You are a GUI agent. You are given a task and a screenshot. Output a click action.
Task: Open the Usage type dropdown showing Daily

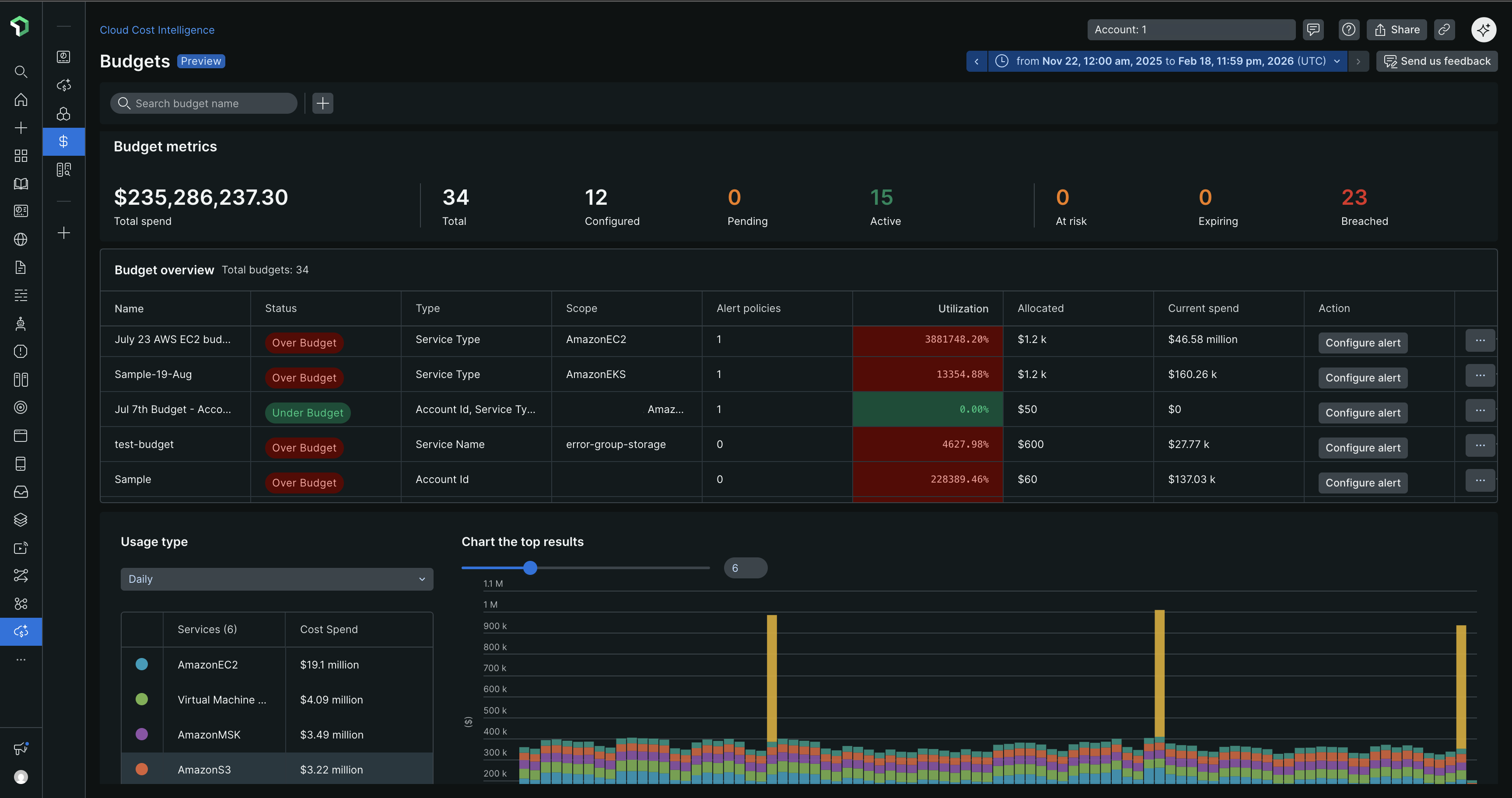(276, 579)
